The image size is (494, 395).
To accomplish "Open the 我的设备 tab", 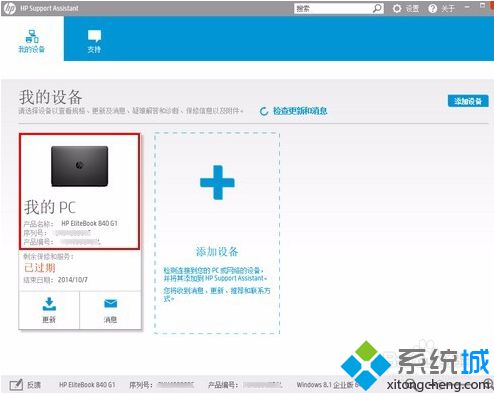I will tap(32, 41).
